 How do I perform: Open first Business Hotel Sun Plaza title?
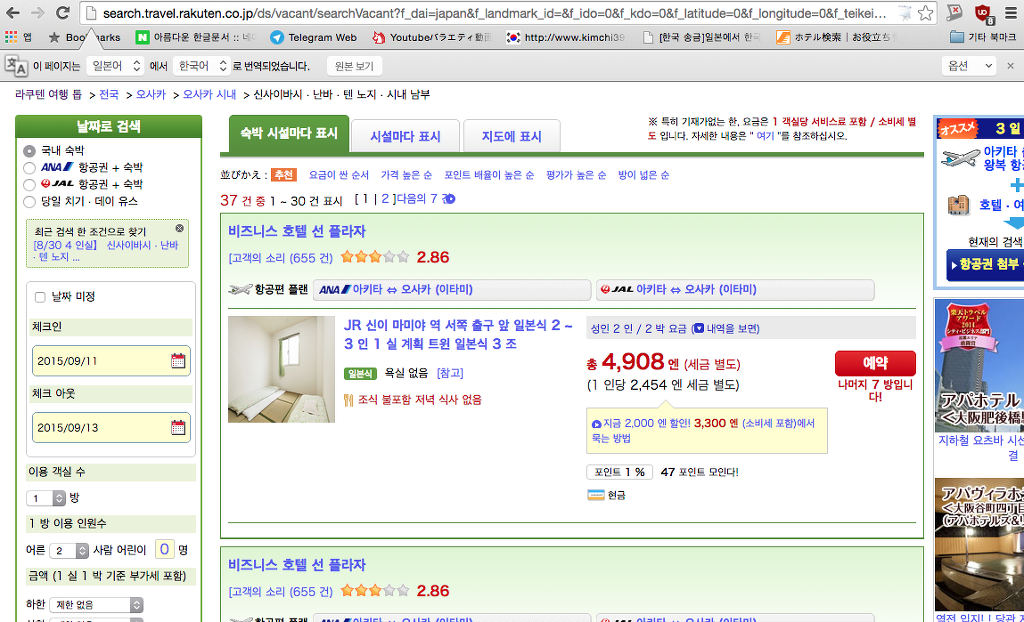click(x=297, y=231)
